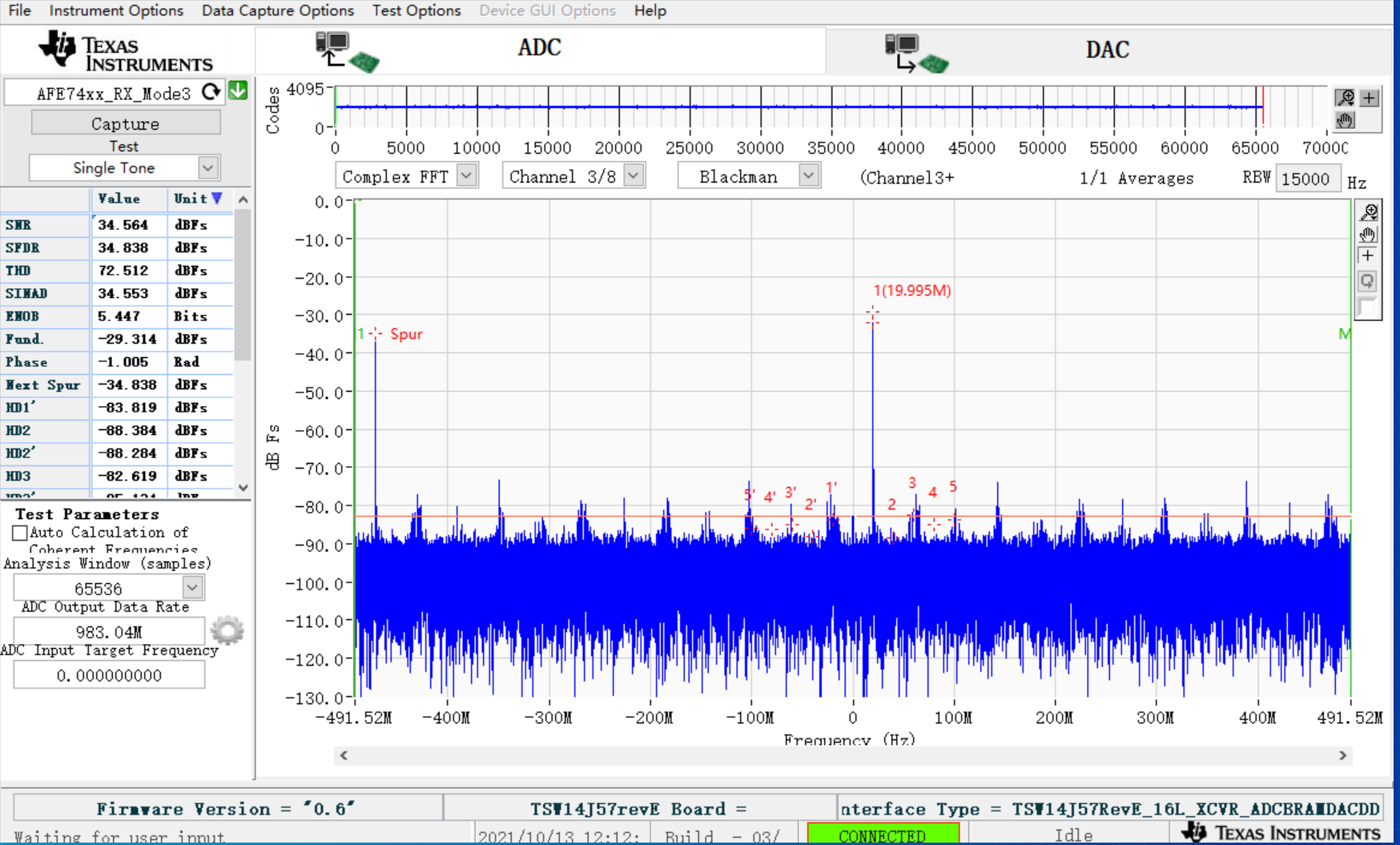Screen dimensions: 1400x845
Task: Open the Help menu
Action: coord(650,10)
